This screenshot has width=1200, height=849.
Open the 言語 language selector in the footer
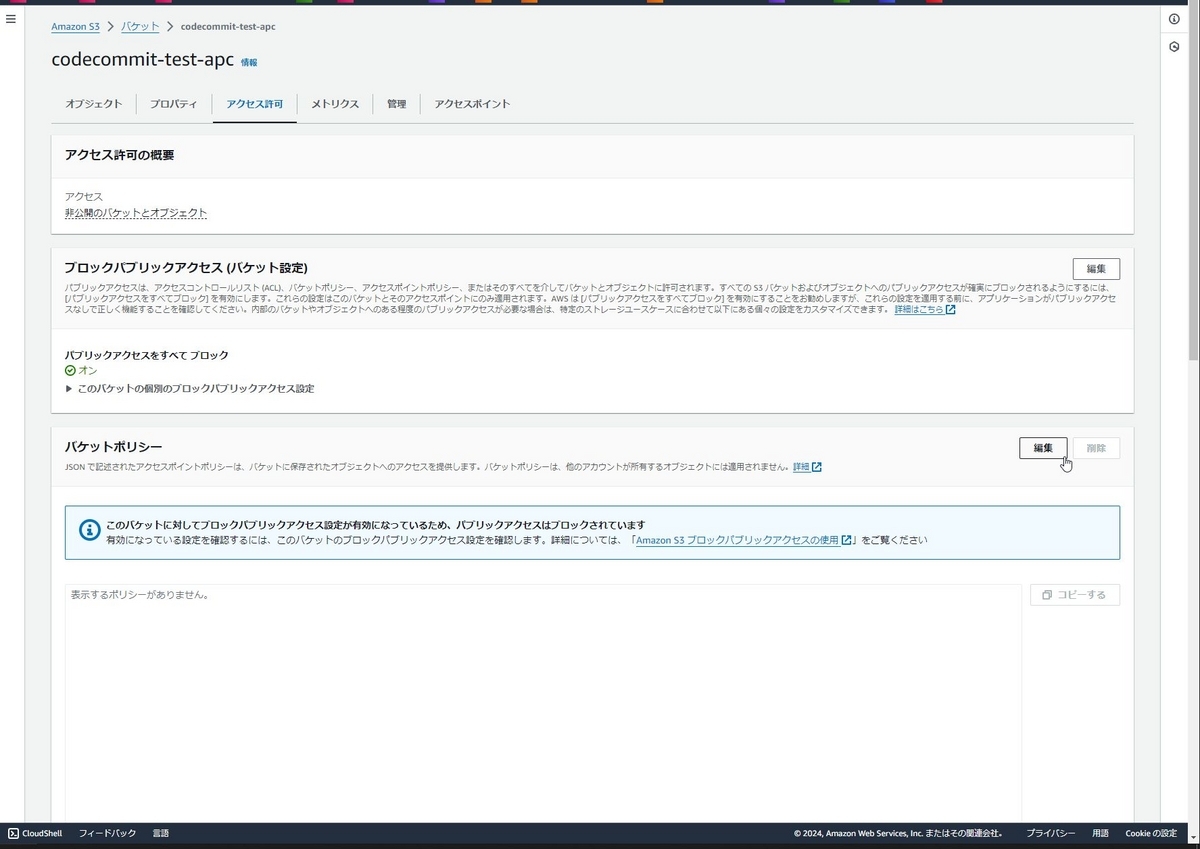pos(161,833)
